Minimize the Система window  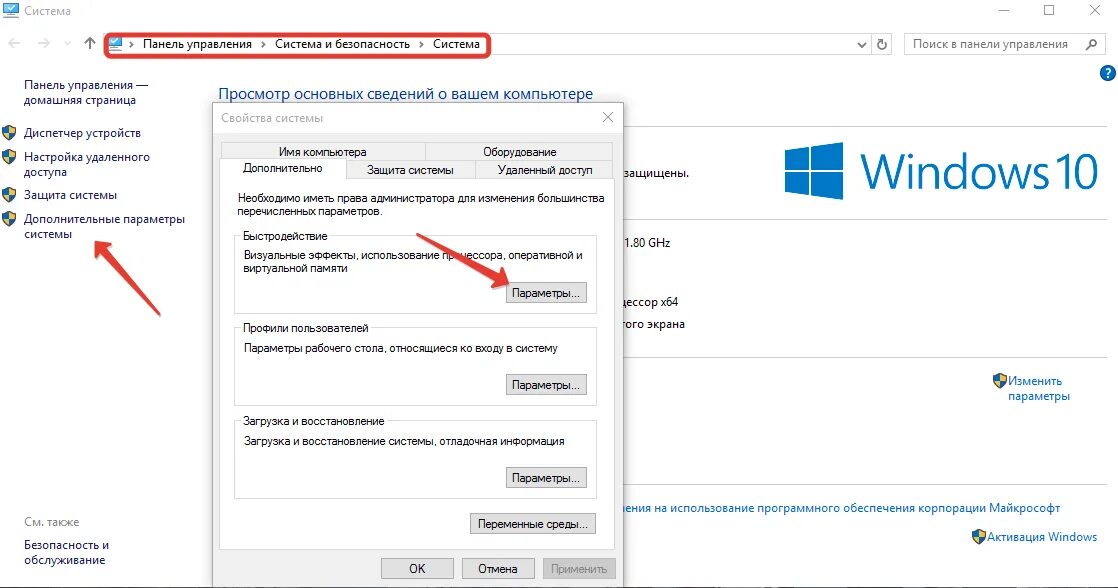(x=1004, y=11)
